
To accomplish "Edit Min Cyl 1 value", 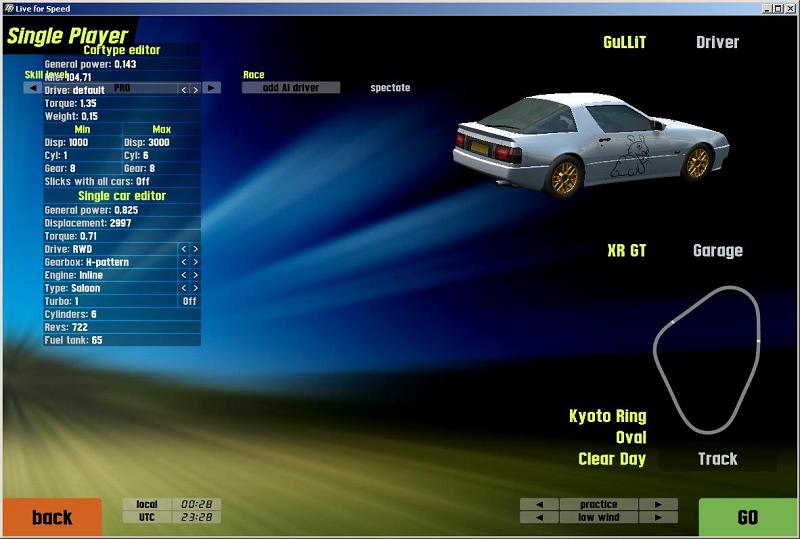I will [x=82, y=155].
